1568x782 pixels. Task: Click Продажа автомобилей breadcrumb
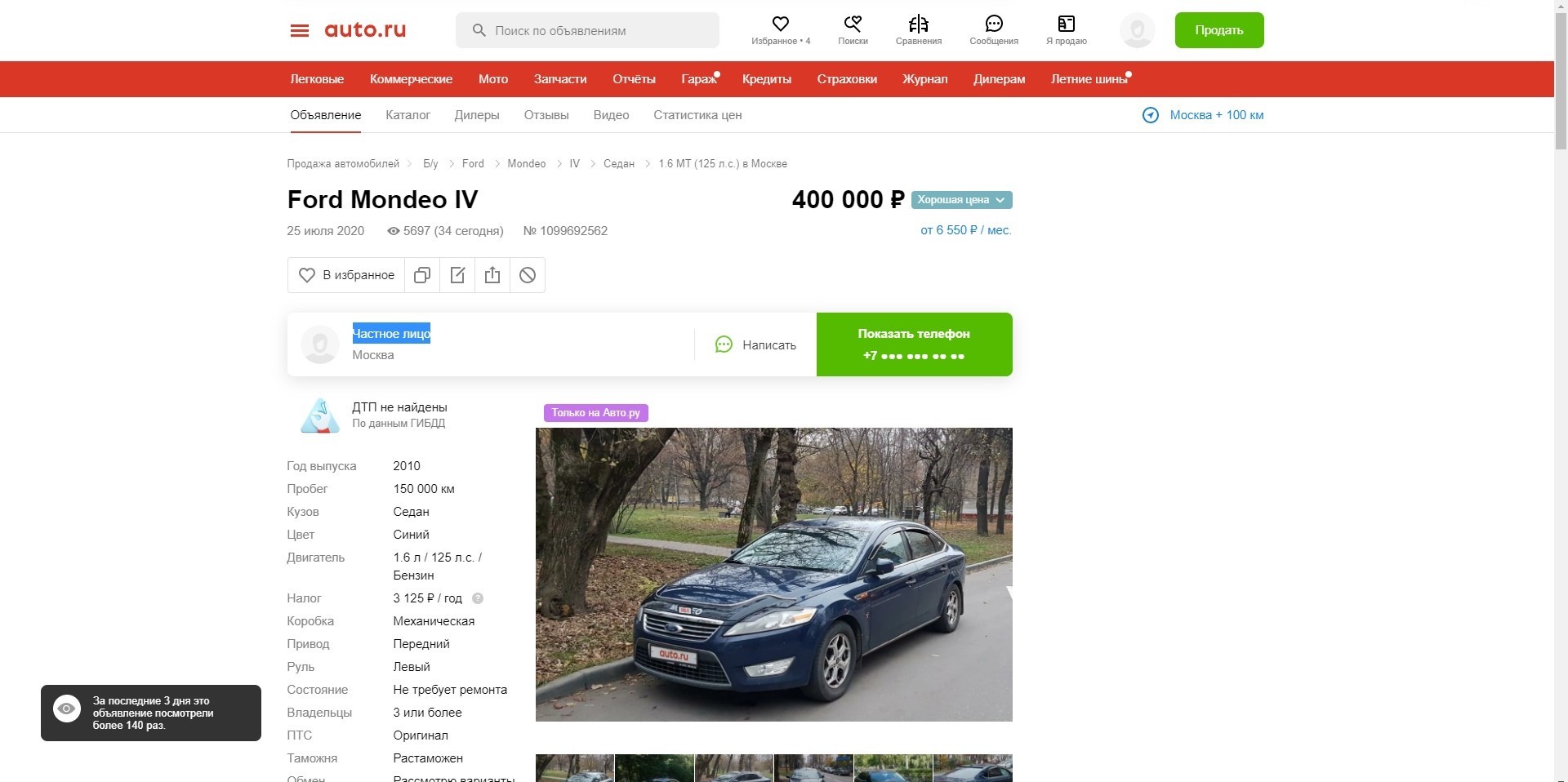tap(343, 164)
